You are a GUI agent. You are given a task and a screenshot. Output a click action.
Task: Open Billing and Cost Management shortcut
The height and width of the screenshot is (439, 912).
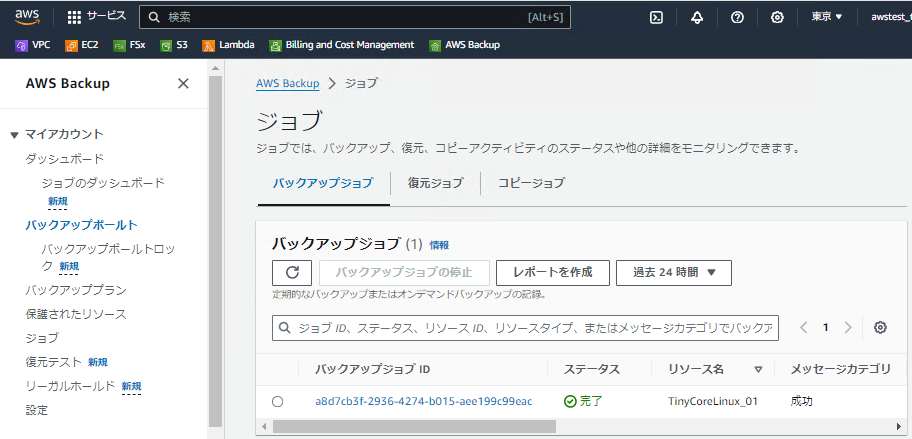pyautogui.click(x=341, y=45)
